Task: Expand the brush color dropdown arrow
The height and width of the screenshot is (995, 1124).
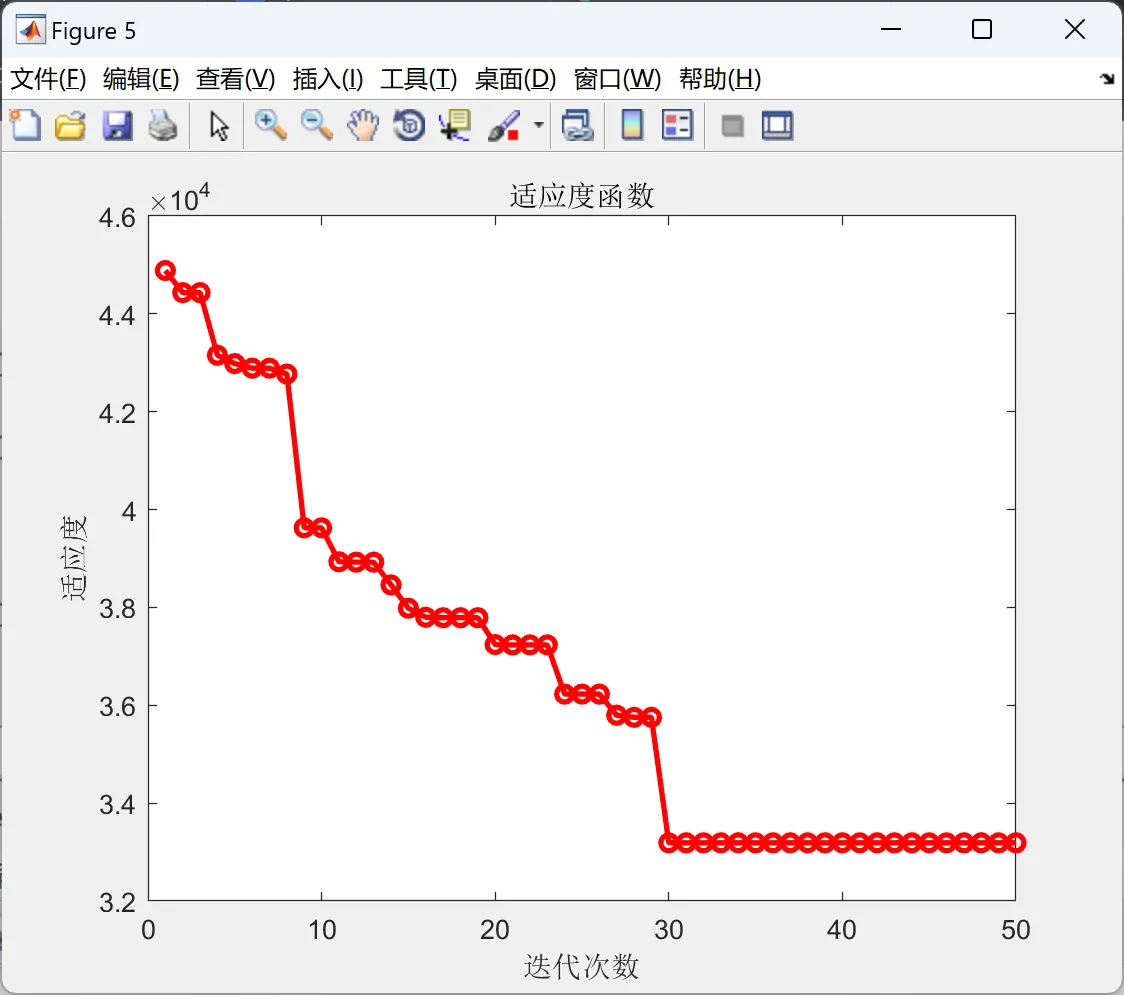Action: 539,125
